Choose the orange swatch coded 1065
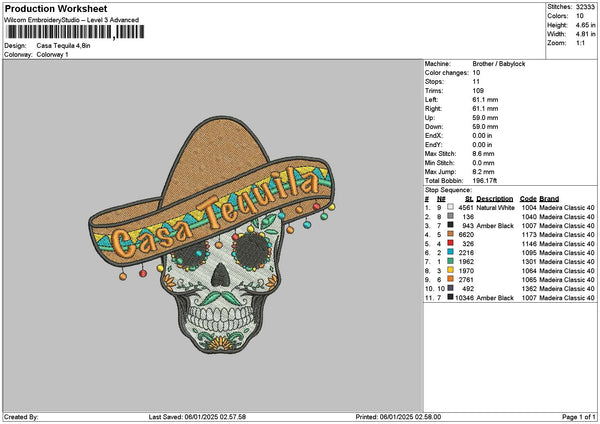The image size is (600, 424). coord(452,279)
